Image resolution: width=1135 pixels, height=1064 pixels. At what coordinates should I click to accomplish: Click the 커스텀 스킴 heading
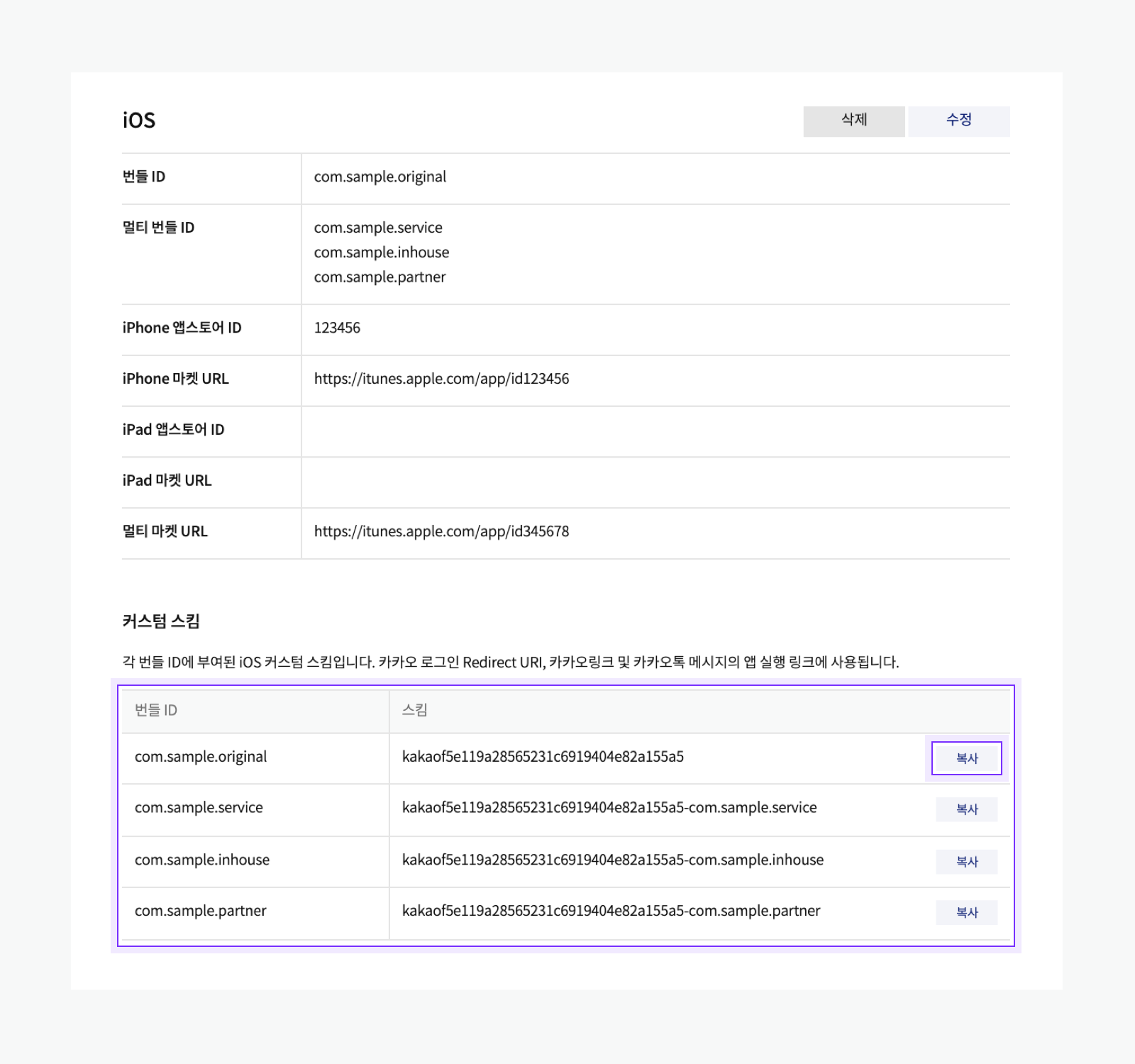pyautogui.click(x=161, y=621)
